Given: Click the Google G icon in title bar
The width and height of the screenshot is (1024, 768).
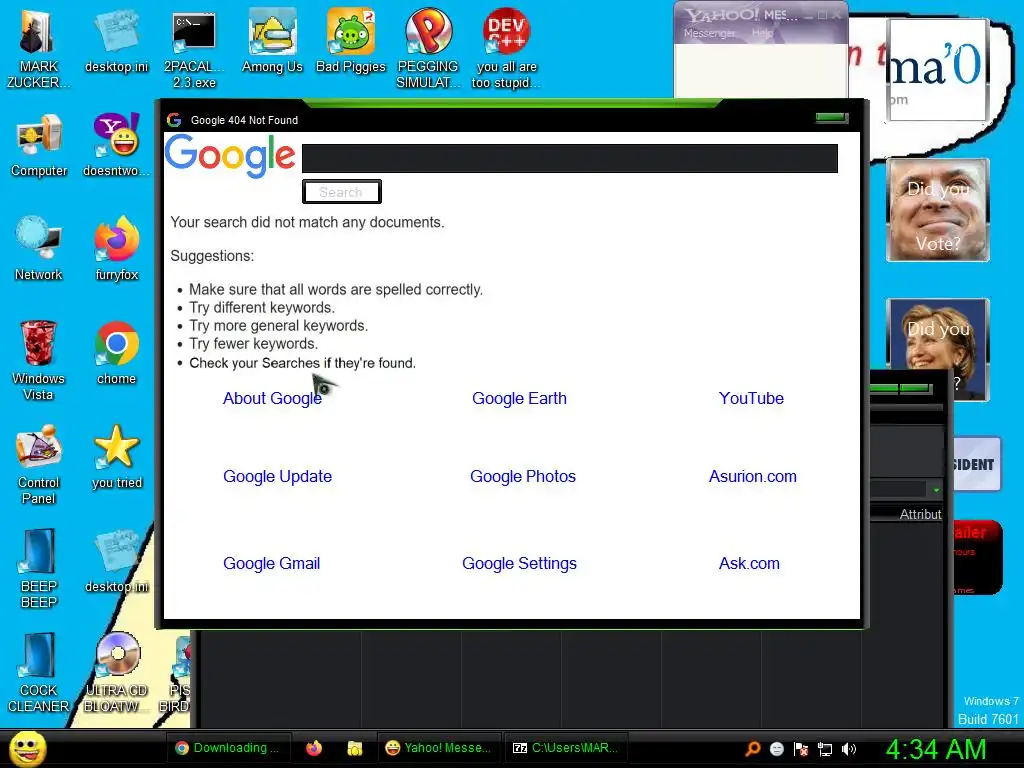Looking at the screenshot, I should coord(174,120).
